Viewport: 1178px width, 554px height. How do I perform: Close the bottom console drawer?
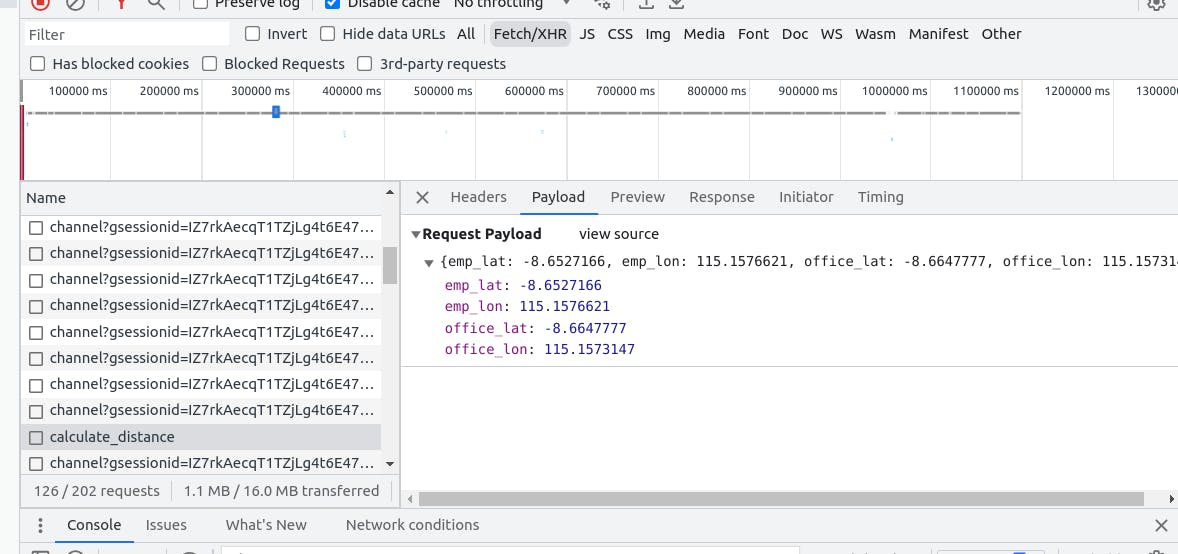pyautogui.click(x=1161, y=525)
